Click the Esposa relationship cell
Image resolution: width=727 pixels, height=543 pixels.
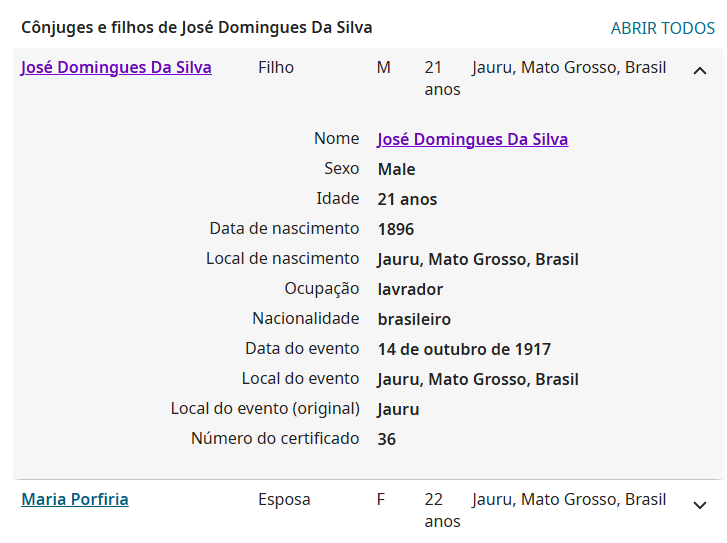284,499
